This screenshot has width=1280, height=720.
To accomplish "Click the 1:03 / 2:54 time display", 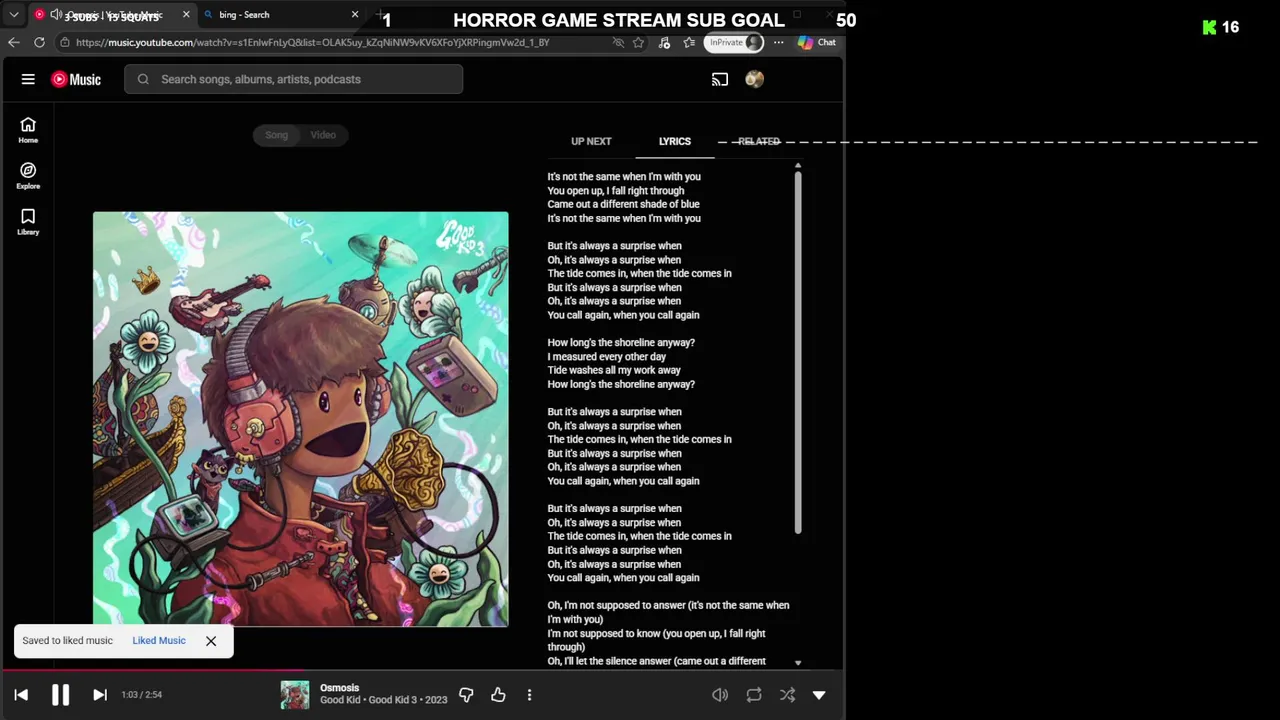I will click(141, 695).
